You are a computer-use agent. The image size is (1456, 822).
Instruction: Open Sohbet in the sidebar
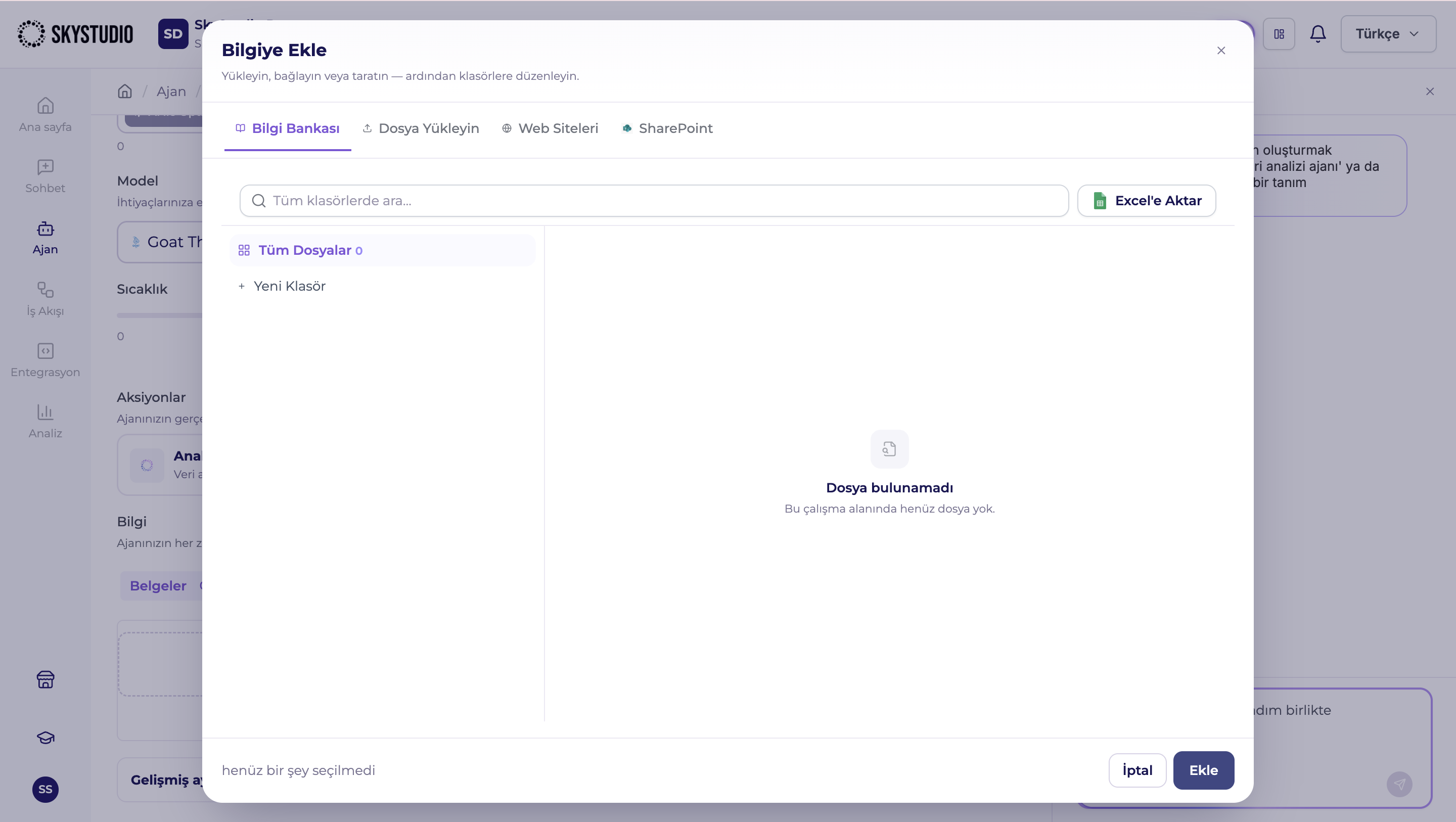(x=45, y=176)
